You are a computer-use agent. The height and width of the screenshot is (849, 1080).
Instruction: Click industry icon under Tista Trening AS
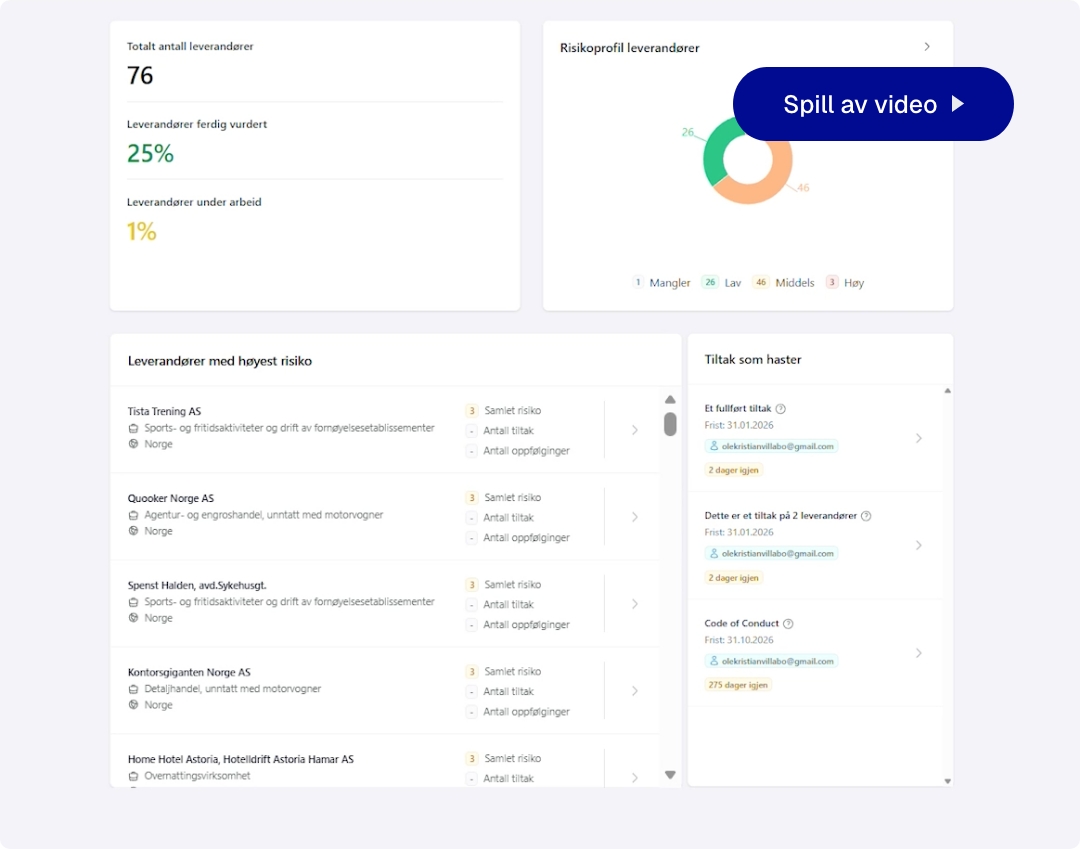click(x=133, y=428)
